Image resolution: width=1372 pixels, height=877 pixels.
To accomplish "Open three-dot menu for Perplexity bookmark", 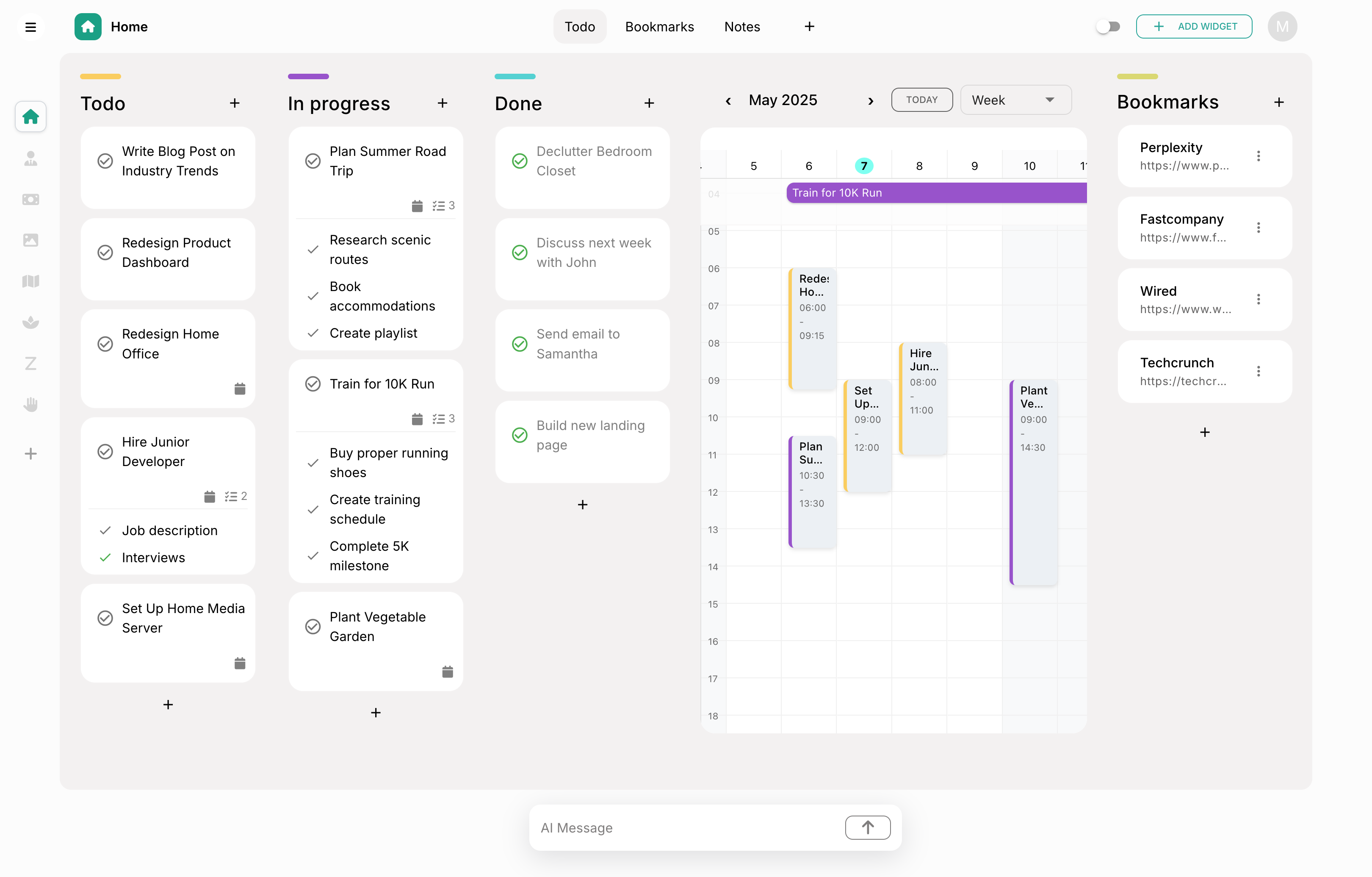I will pyautogui.click(x=1259, y=156).
